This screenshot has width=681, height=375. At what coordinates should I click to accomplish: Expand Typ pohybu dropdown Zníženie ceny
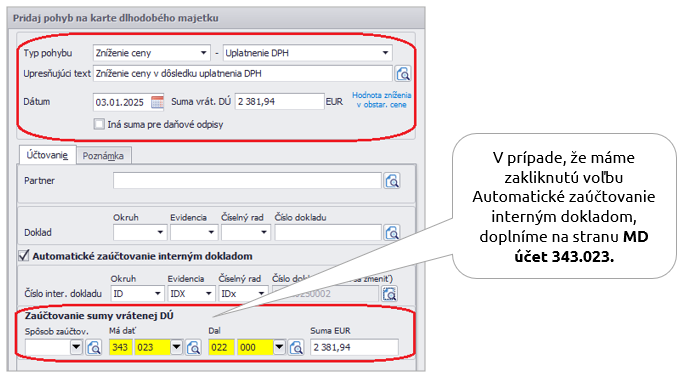[203, 53]
